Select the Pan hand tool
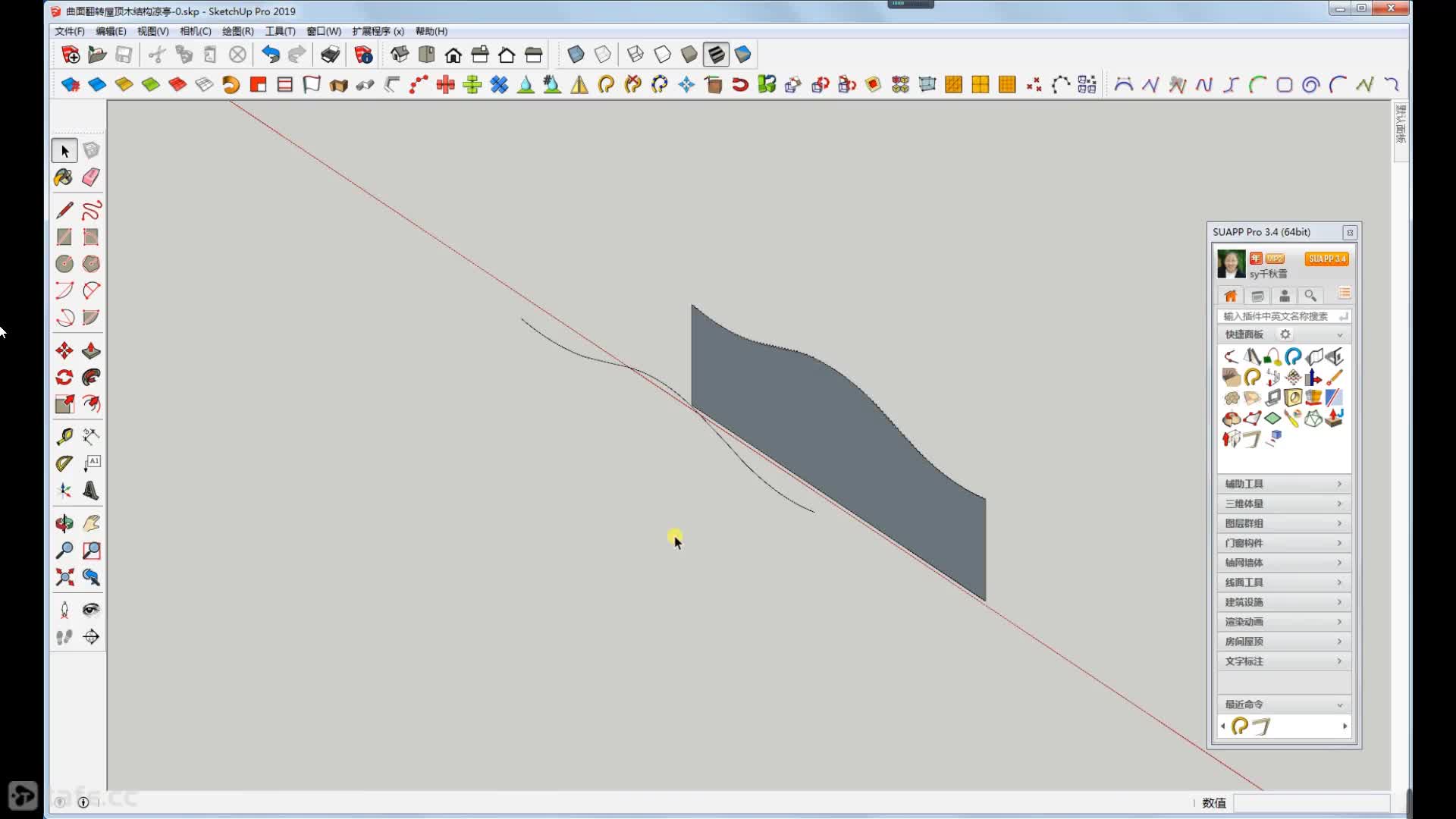 click(x=91, y=523)
